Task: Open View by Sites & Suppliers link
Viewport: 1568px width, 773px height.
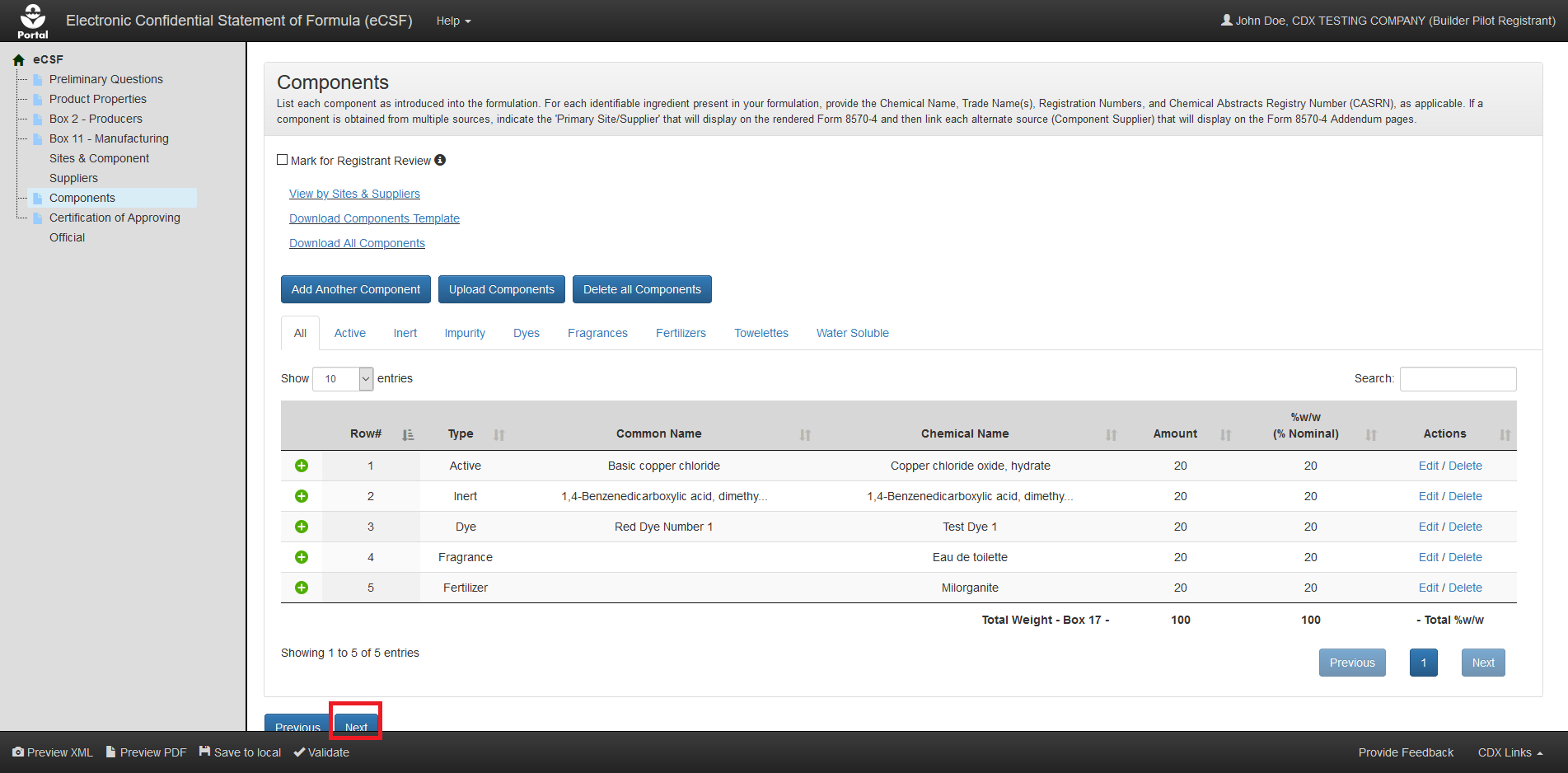Action: (x=354, y=194)
